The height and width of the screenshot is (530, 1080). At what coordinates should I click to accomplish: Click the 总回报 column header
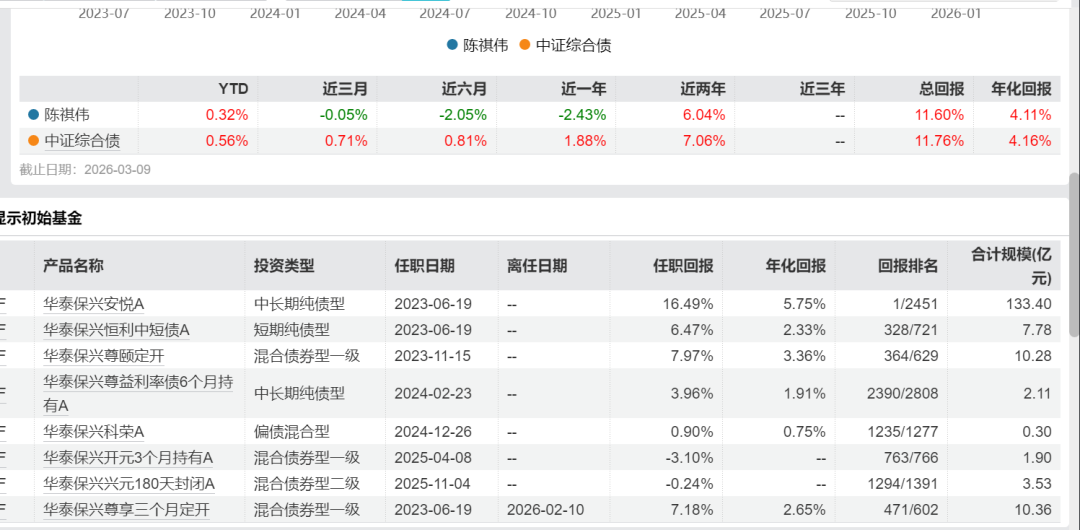point(941,89)
